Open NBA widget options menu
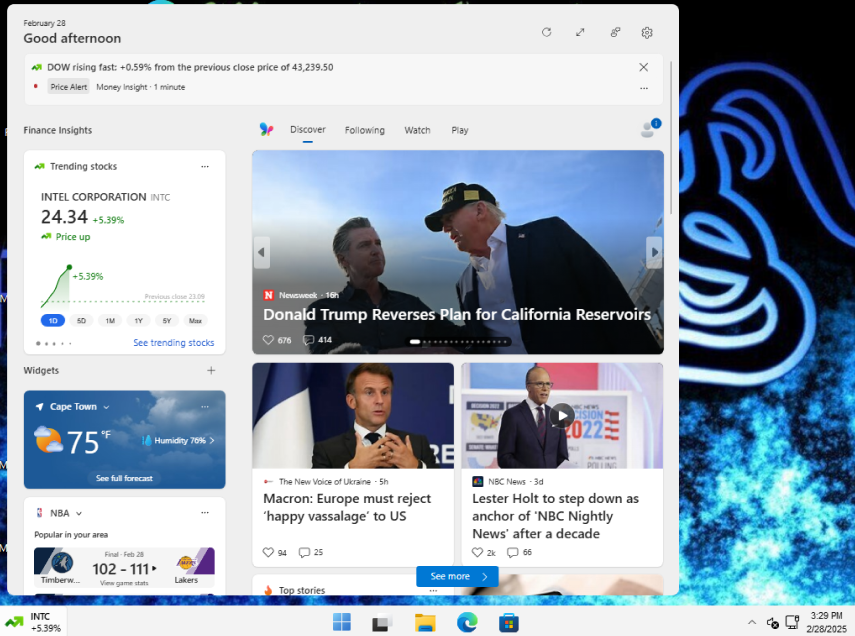The height and width of the screenshot is (636, 855). point(205,513)
